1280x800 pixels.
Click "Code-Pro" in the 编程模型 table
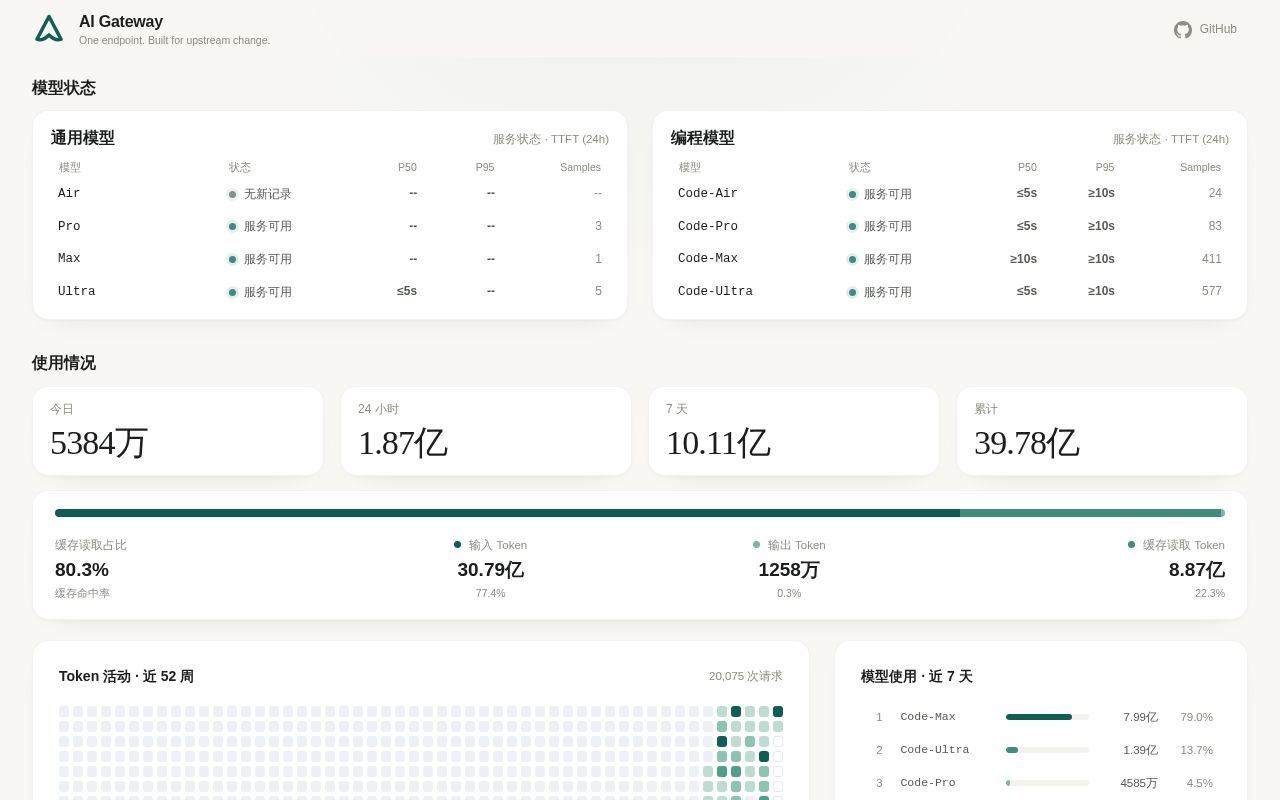point(708,226)
